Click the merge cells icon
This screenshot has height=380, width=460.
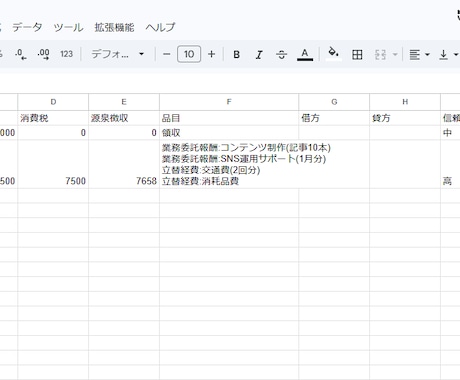[380, 54]
